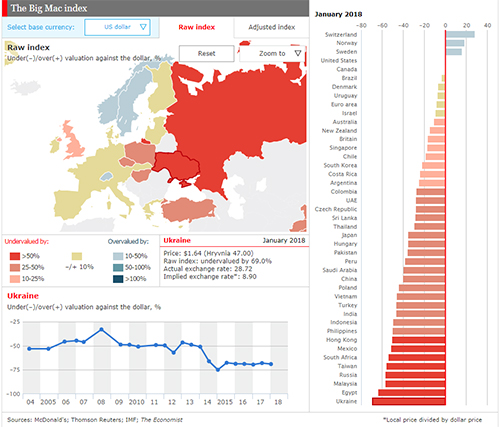500x427 pixels.
Task: Click the India bar in the chart
Action: coord(421,314)
